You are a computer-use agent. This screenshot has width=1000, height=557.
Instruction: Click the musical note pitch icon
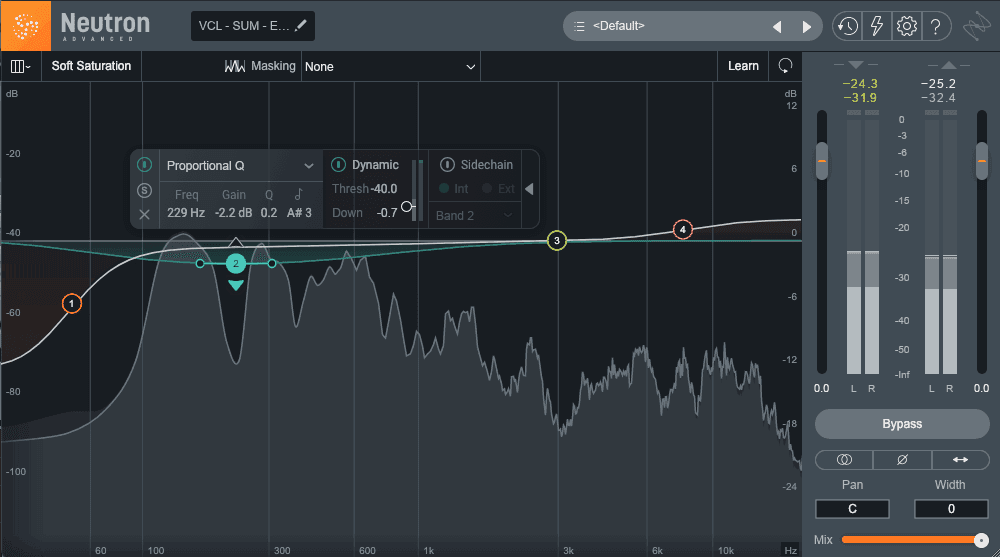click(x=298, y=195)
